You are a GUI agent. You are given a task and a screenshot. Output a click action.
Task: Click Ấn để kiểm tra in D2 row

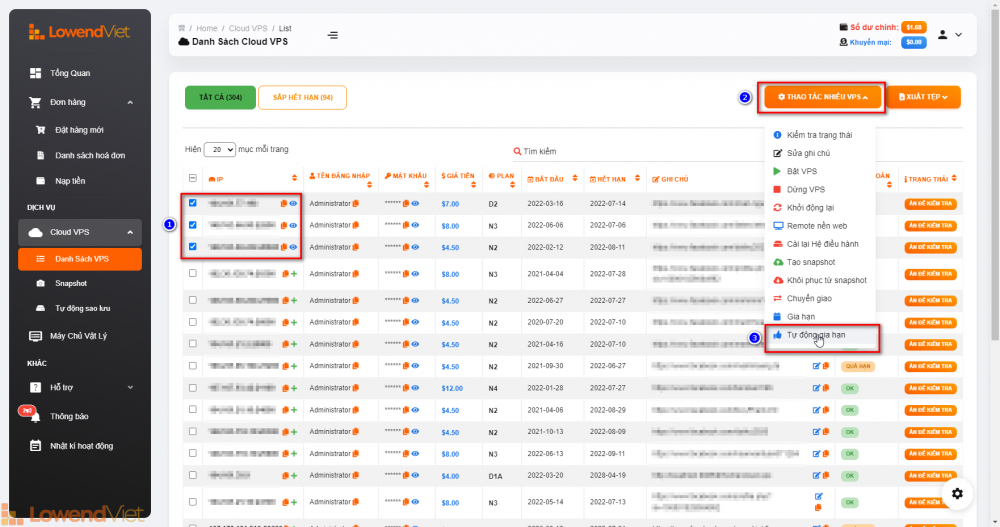[930, 204]
